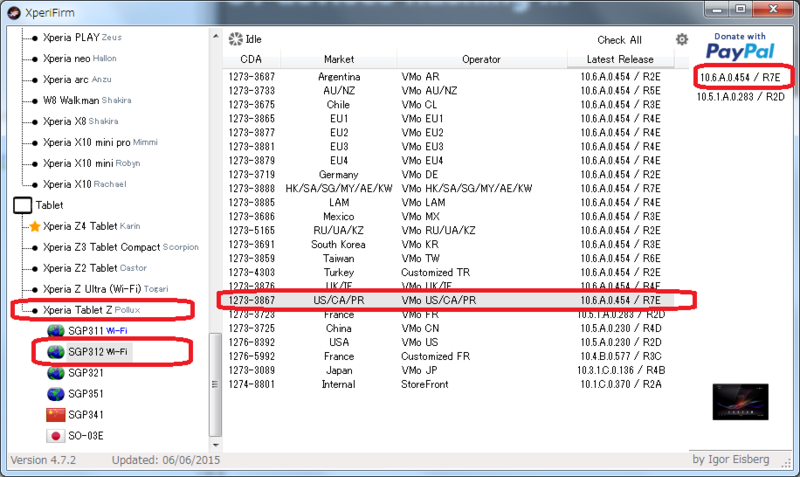Viewport: 800px width, 477px height.
Task: Sort by Market column header
Action: [339, 59]
